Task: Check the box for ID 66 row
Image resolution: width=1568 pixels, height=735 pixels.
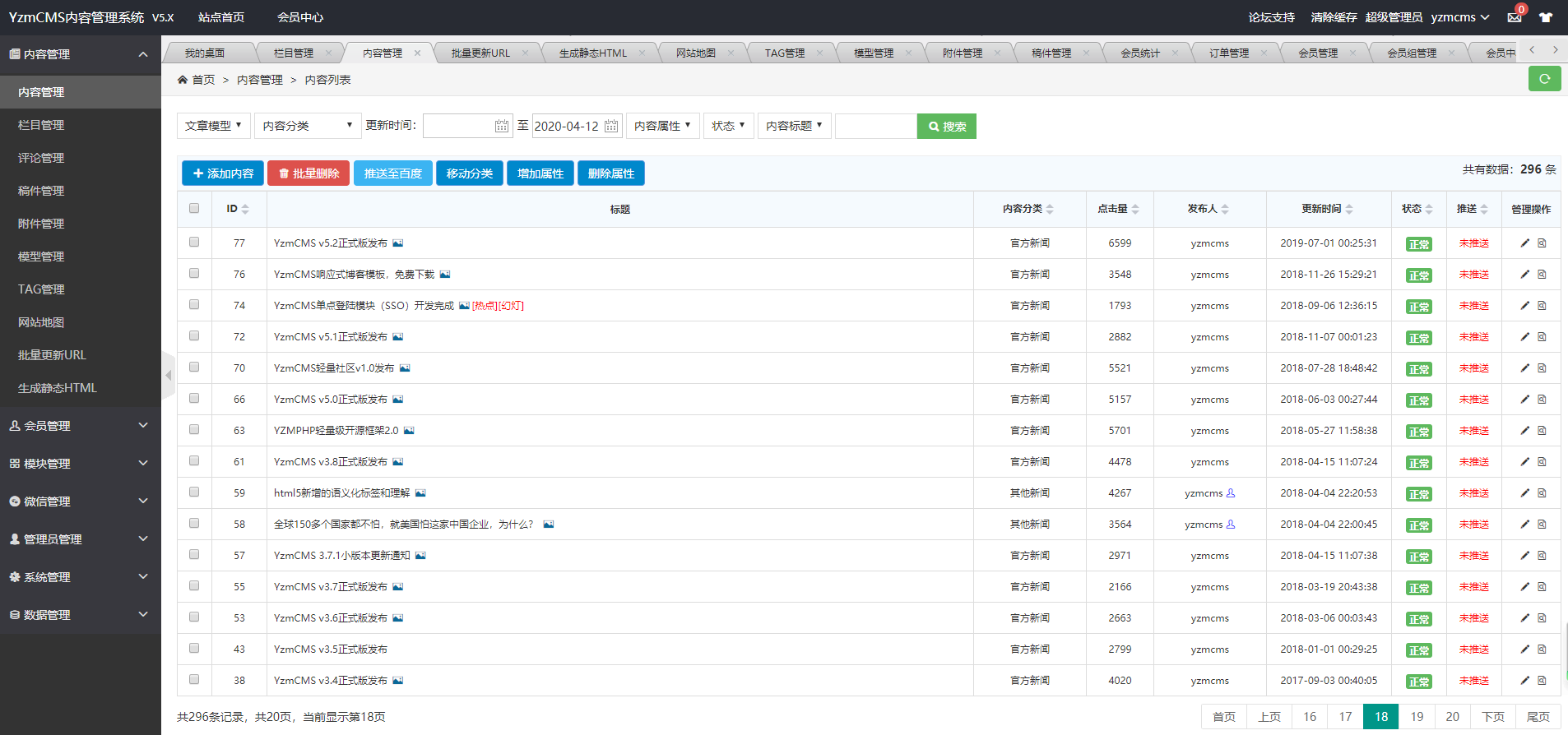Action: point(194,398)
